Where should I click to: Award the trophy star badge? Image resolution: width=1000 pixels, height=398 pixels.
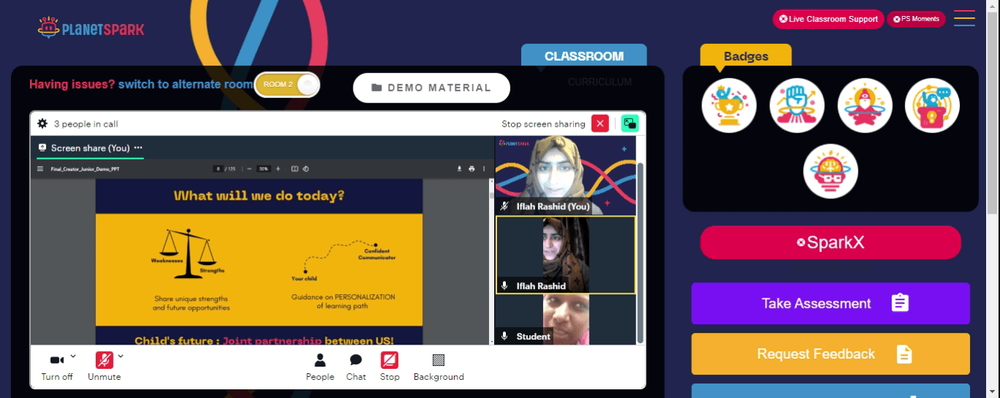pyautogui.click(x=729, y=105)
